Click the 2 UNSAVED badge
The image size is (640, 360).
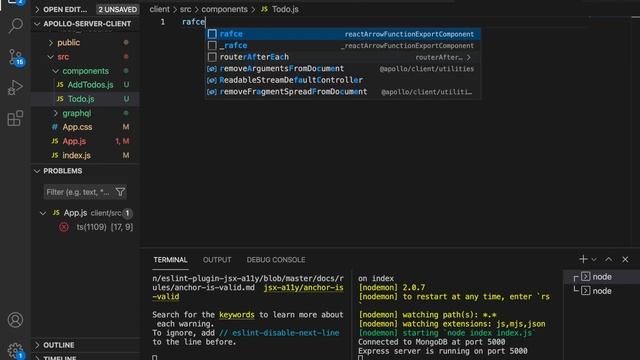(x=118, y=9)
